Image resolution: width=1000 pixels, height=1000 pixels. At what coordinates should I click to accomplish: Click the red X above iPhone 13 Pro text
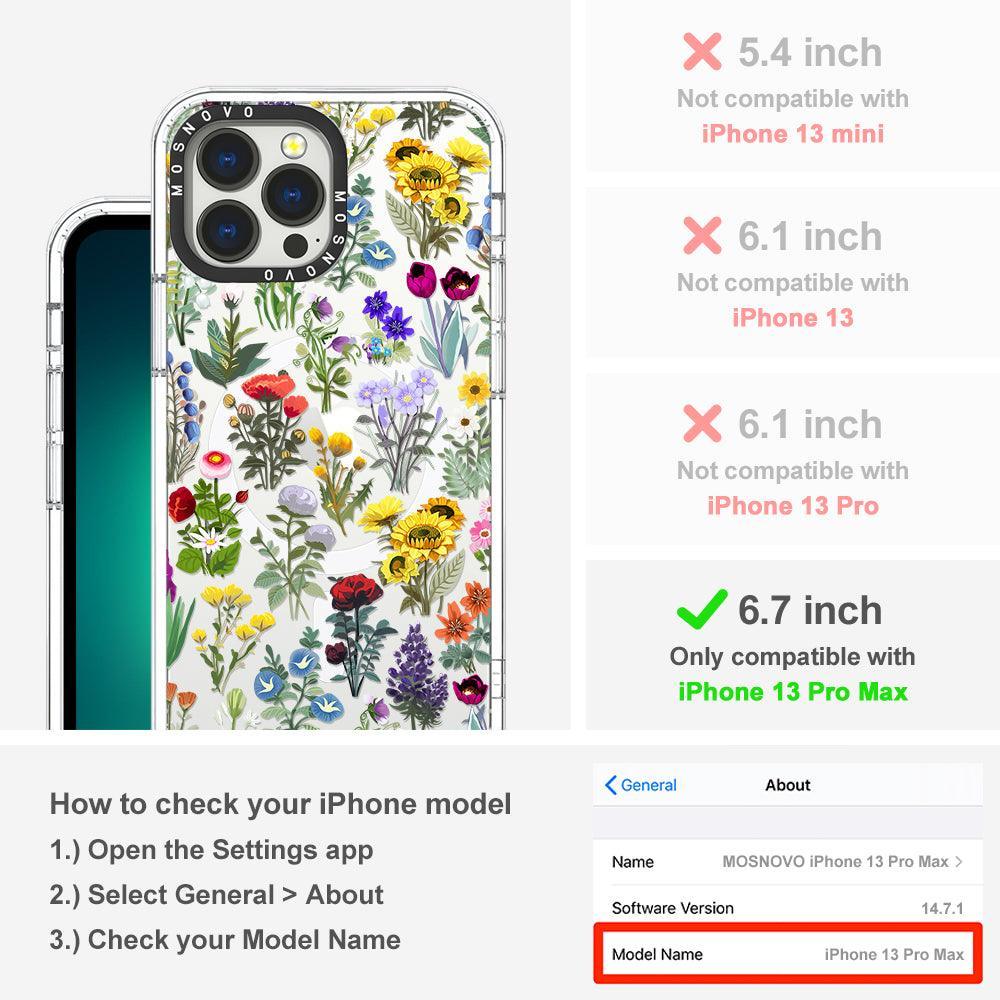702,423
